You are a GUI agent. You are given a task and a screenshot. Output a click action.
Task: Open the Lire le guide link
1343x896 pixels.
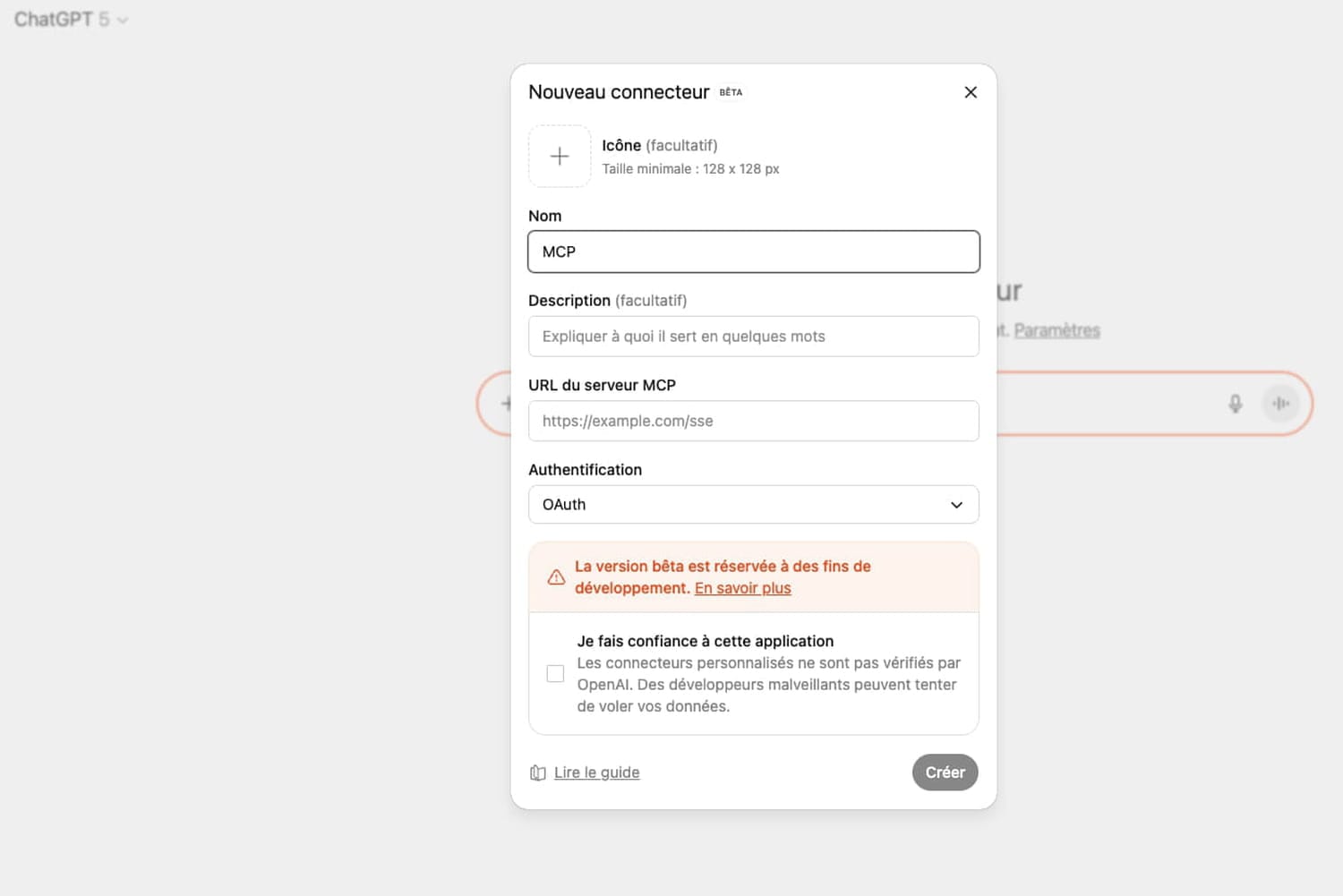click(x=596, y=772)
